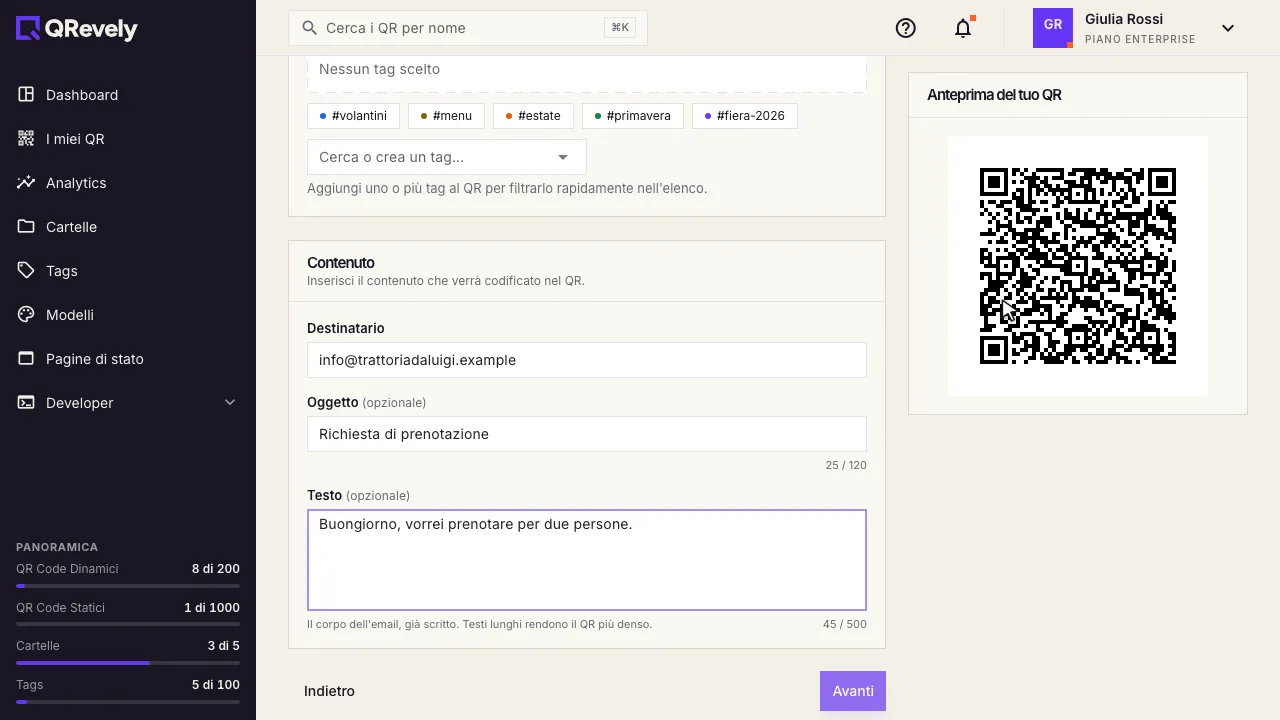Open the 'Cerca o crea un tag' dropdown arrow
This screenshot has width=1280, height=720.
coord(563,157)
